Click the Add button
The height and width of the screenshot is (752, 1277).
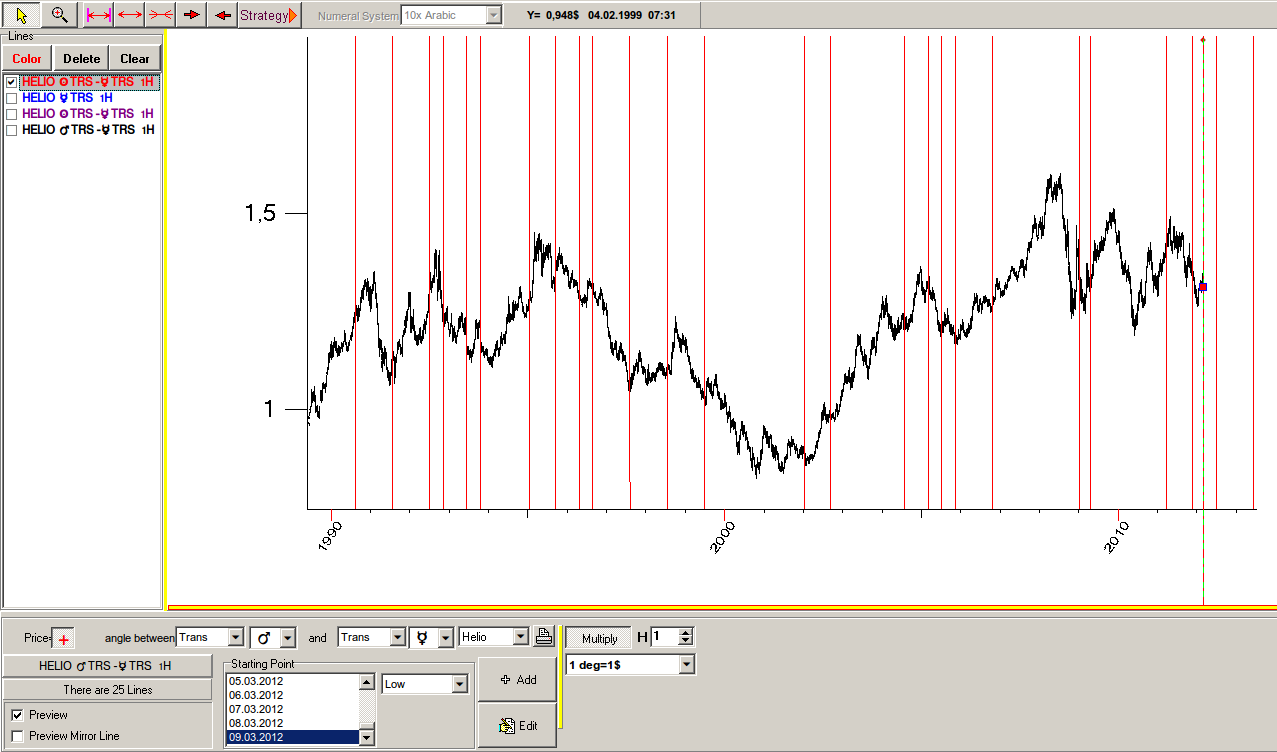tap(518, 680)
